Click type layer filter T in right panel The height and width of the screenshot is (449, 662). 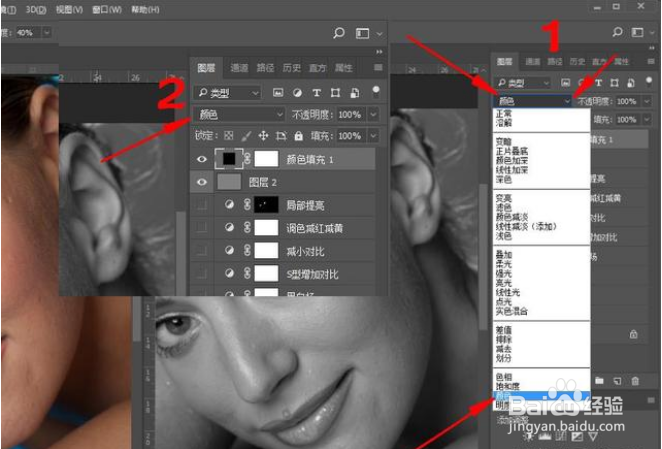(x=599, y=83)
